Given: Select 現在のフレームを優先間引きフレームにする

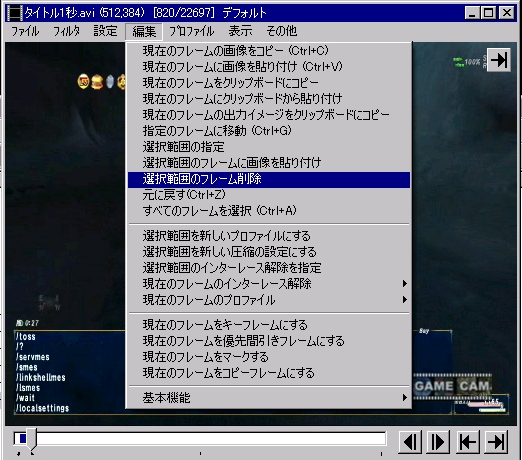Looking at the screenshot, I should tap(269, 341).
